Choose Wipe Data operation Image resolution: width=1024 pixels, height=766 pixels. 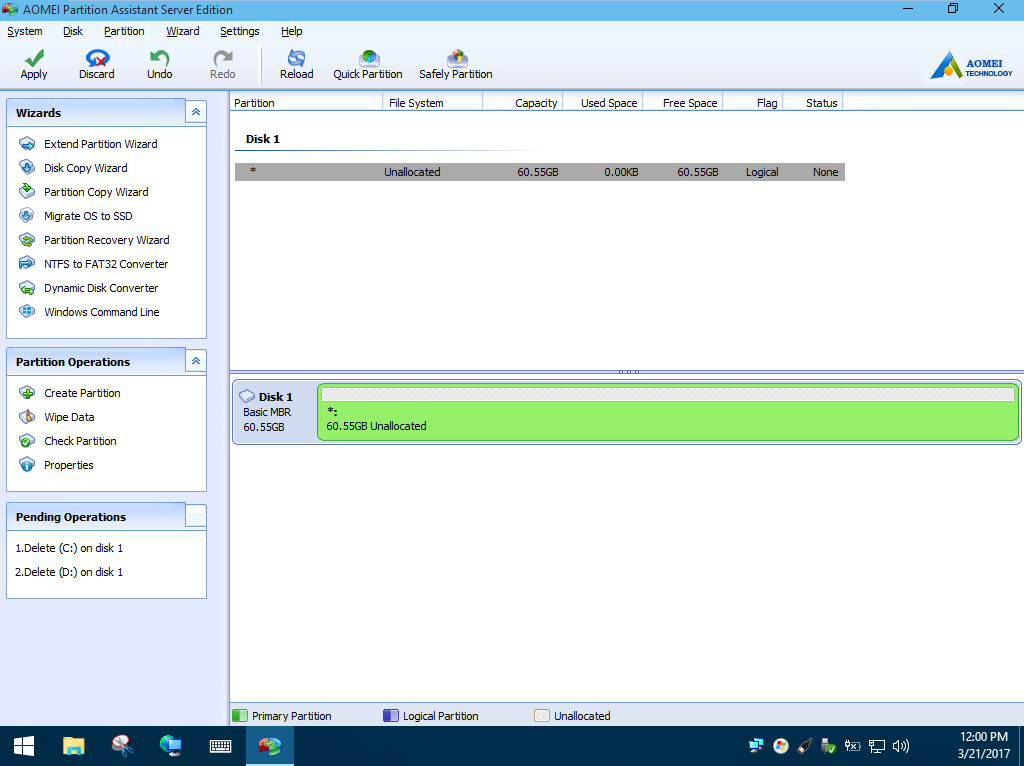(x=57, y=417)
